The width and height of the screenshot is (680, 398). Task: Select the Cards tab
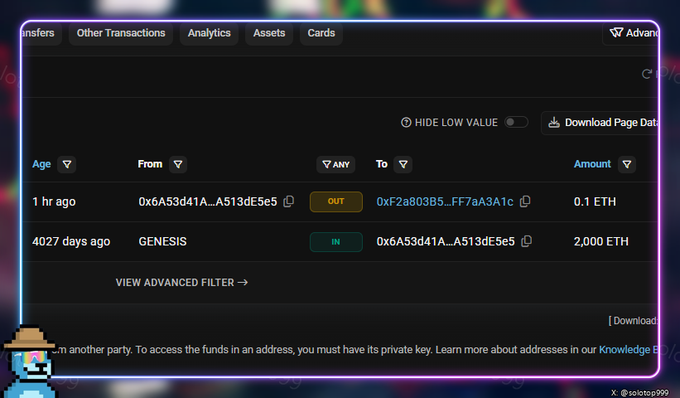(321, 33)
